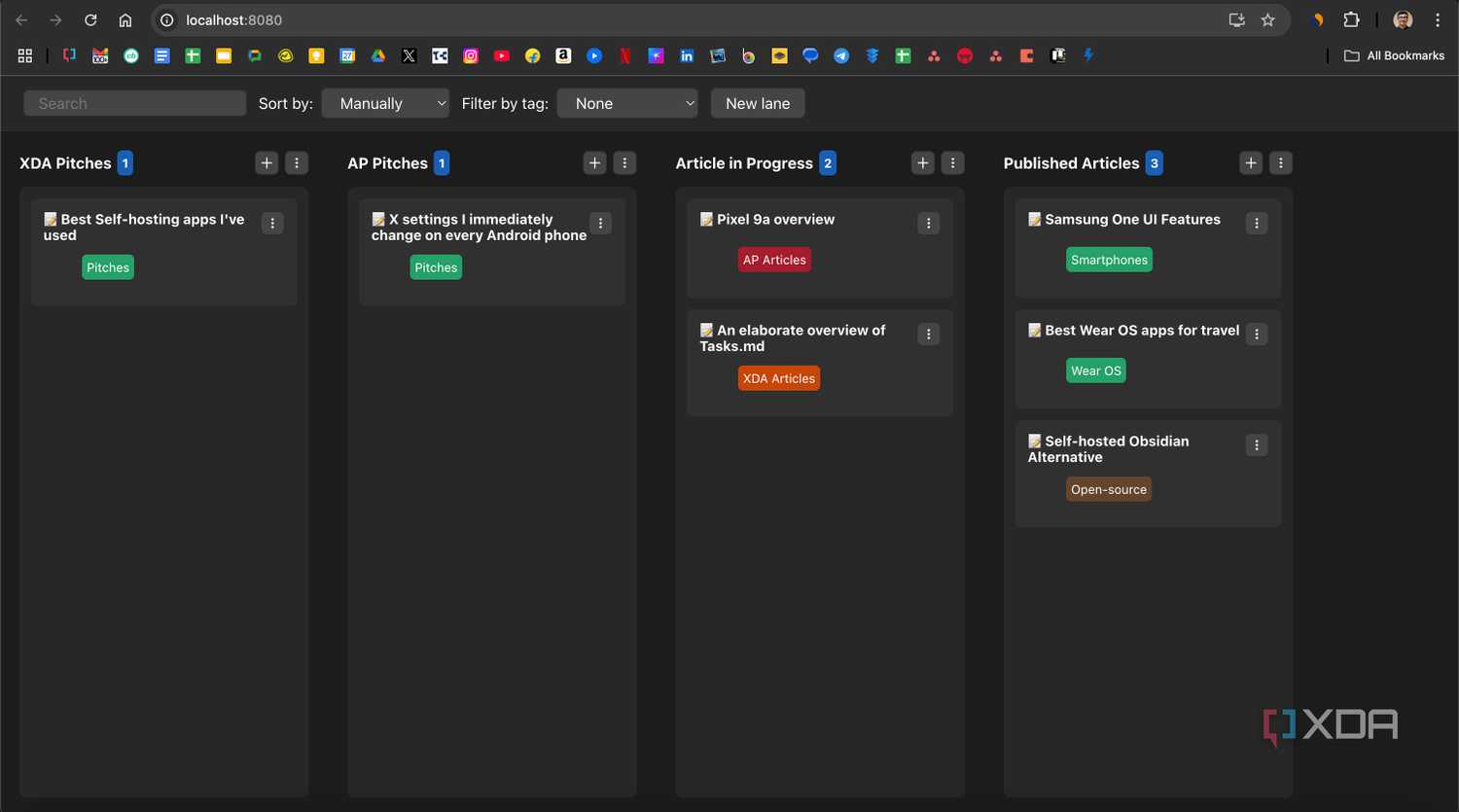Screen dimensions: 1459x812
Task: Open Chrome profile avatar menu
Action: point(1403,20)
